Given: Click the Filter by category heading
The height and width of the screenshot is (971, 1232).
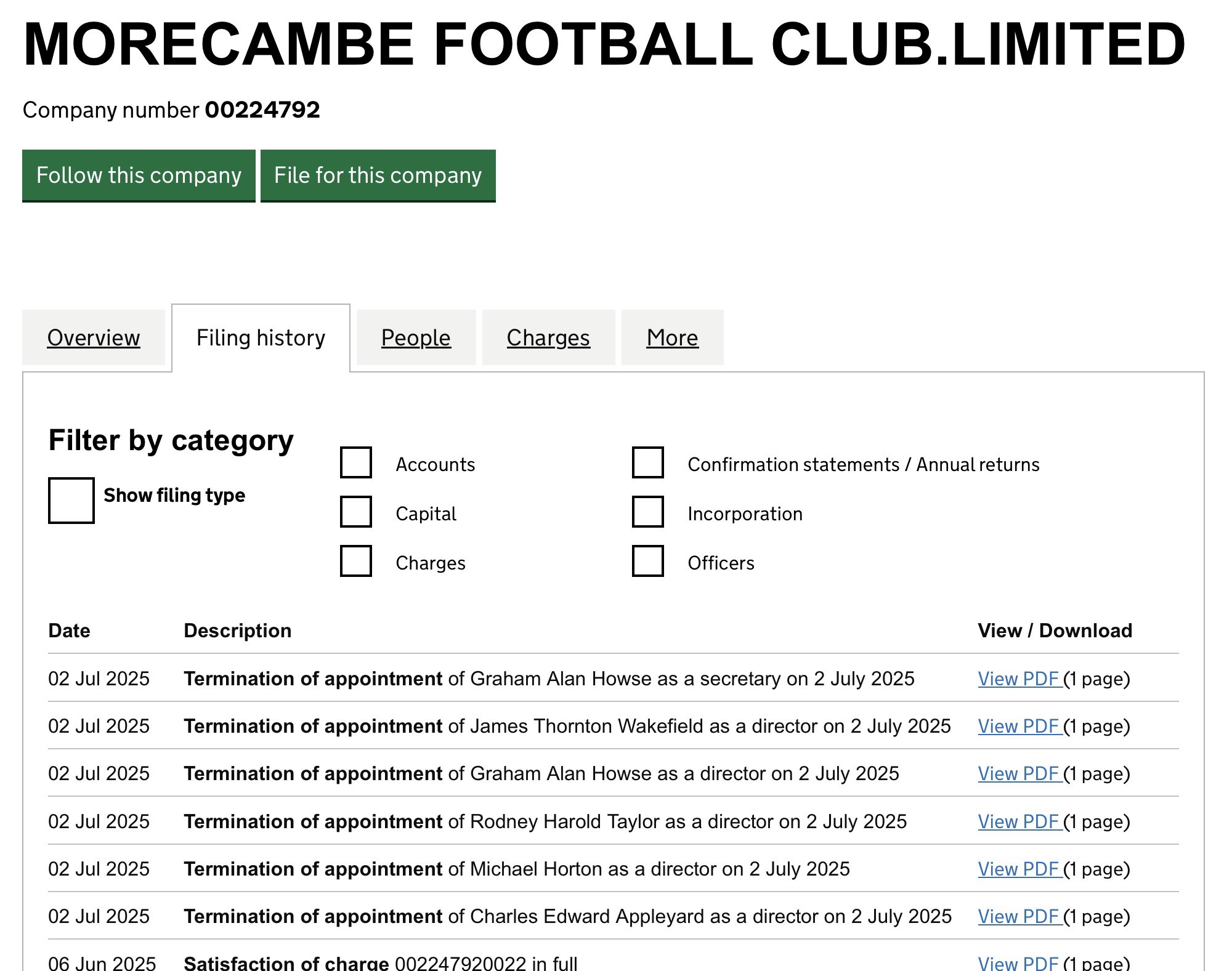Looking at the screenshot, I should coord(171,441).
